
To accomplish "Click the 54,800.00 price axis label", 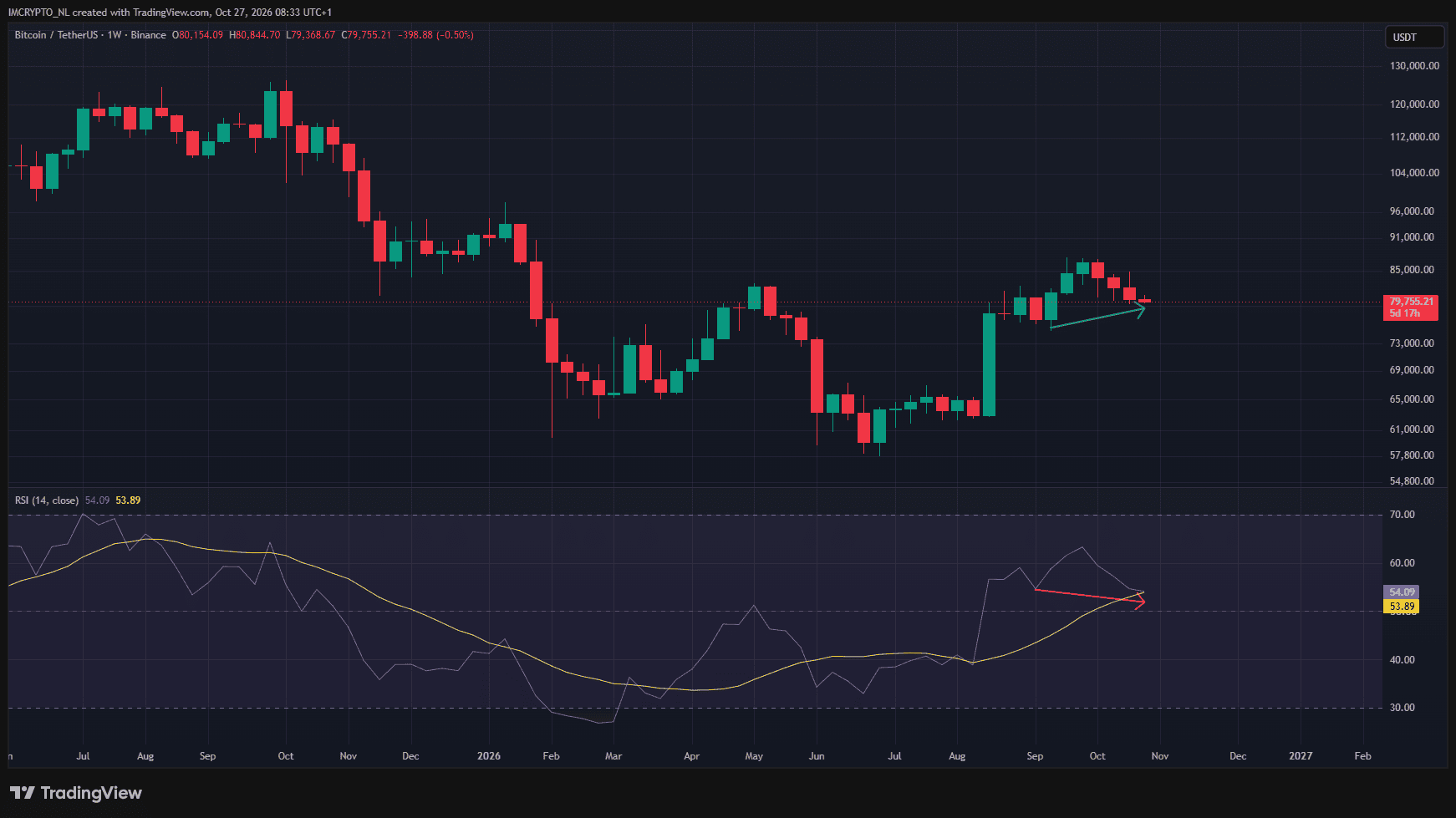I will (x=1412, y=481).
